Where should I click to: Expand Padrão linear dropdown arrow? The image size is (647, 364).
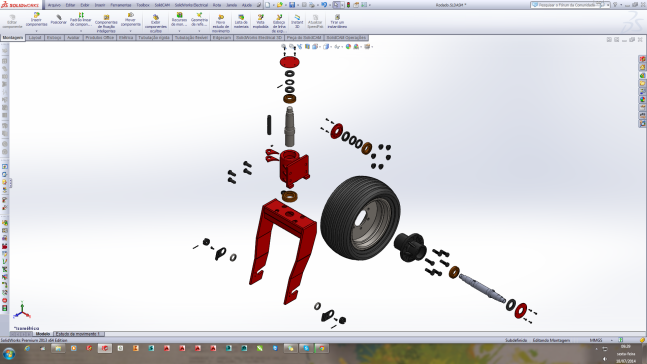tap(81, 31)
